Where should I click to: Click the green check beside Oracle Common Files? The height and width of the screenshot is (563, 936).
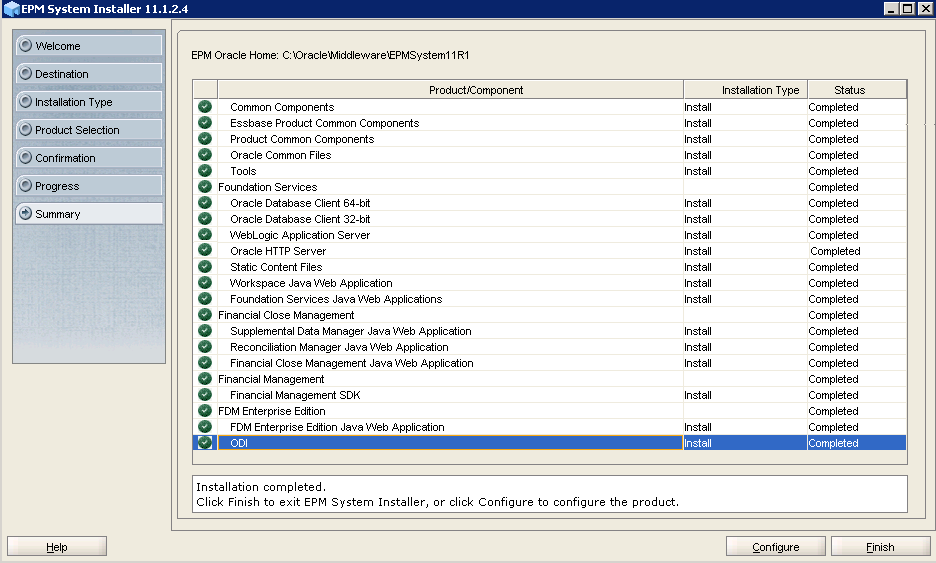[205, 155]
